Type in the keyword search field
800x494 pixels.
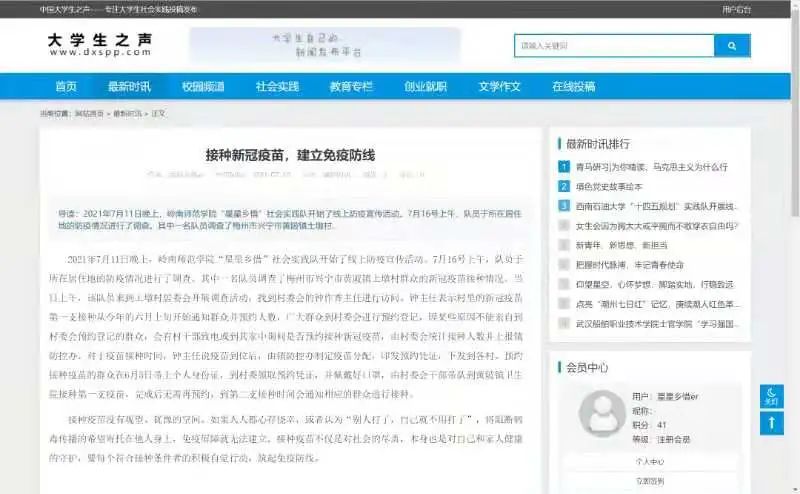click(x=614, y=46)
